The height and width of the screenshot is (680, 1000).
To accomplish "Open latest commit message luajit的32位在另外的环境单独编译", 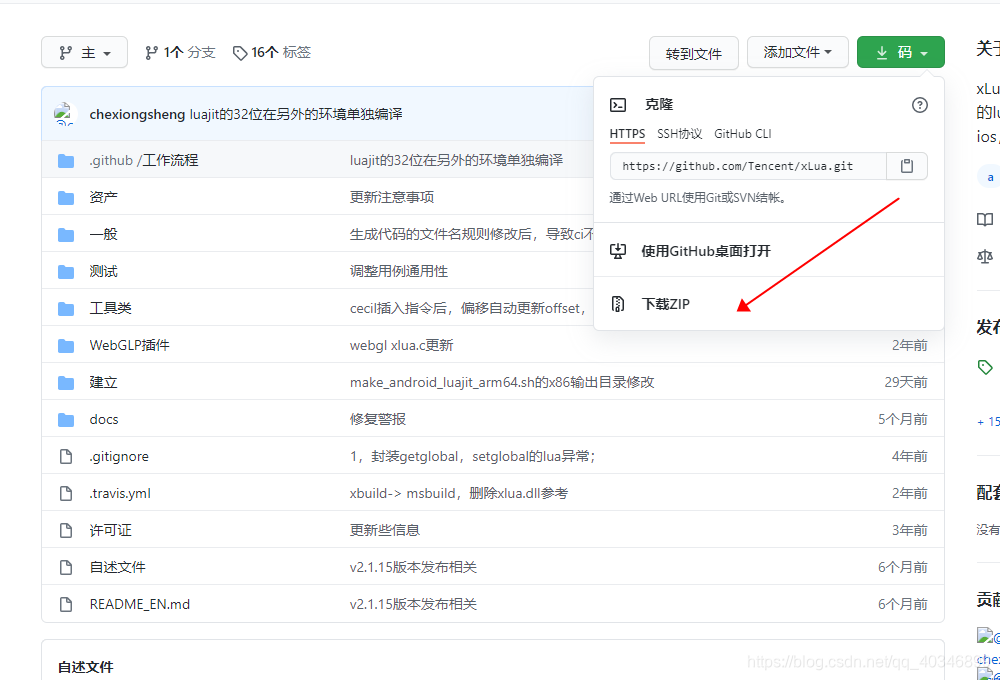I will pyautogui.click(x=296, y=114).
